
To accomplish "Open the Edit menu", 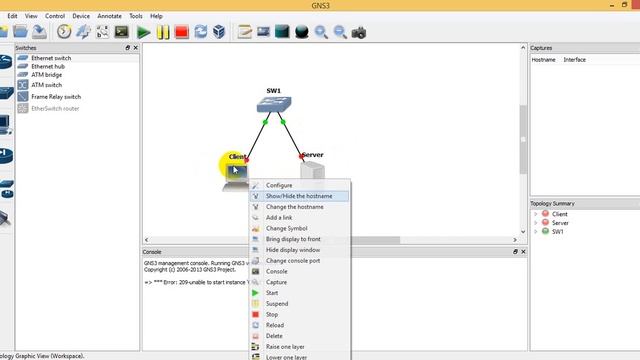I will pyautogui.click(x=12, y=16).
